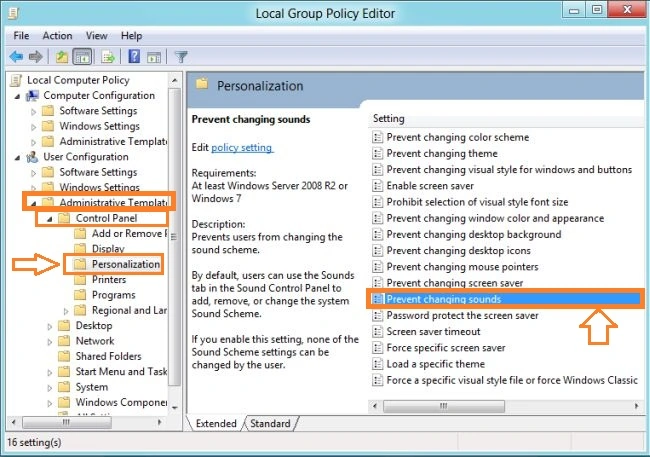Click the Filter funnel toolbar icon
Screen dimensions: 650x457
pyautogui.click(x=181, y=56)
